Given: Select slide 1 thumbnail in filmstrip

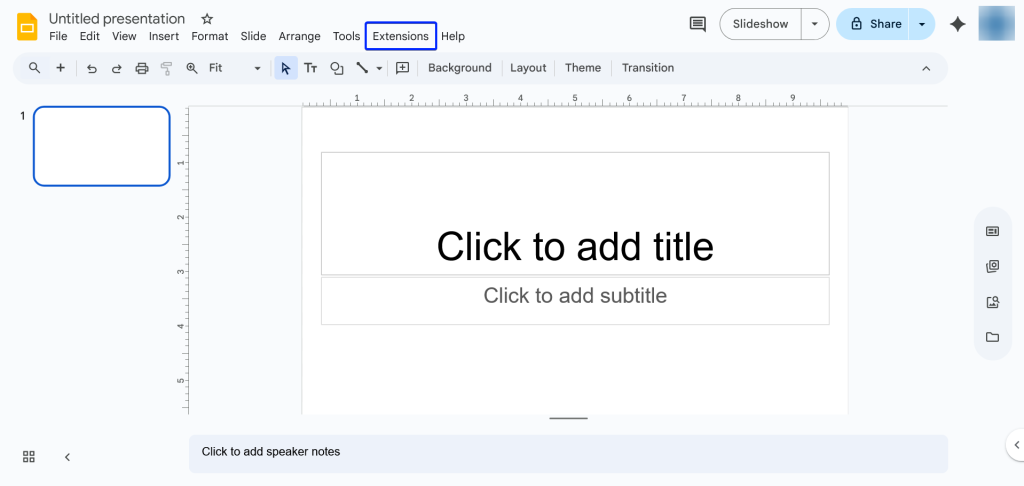Looking at the screenshot, I should point(102,146).
